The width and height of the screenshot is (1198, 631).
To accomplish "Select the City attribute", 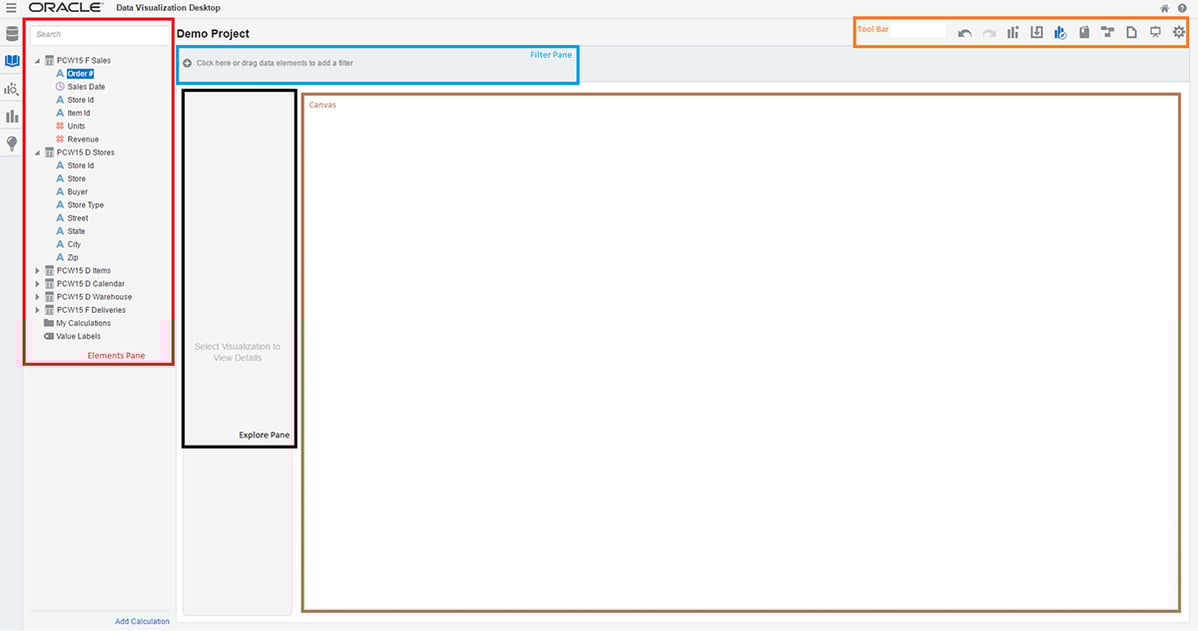I will click(73, 244).
